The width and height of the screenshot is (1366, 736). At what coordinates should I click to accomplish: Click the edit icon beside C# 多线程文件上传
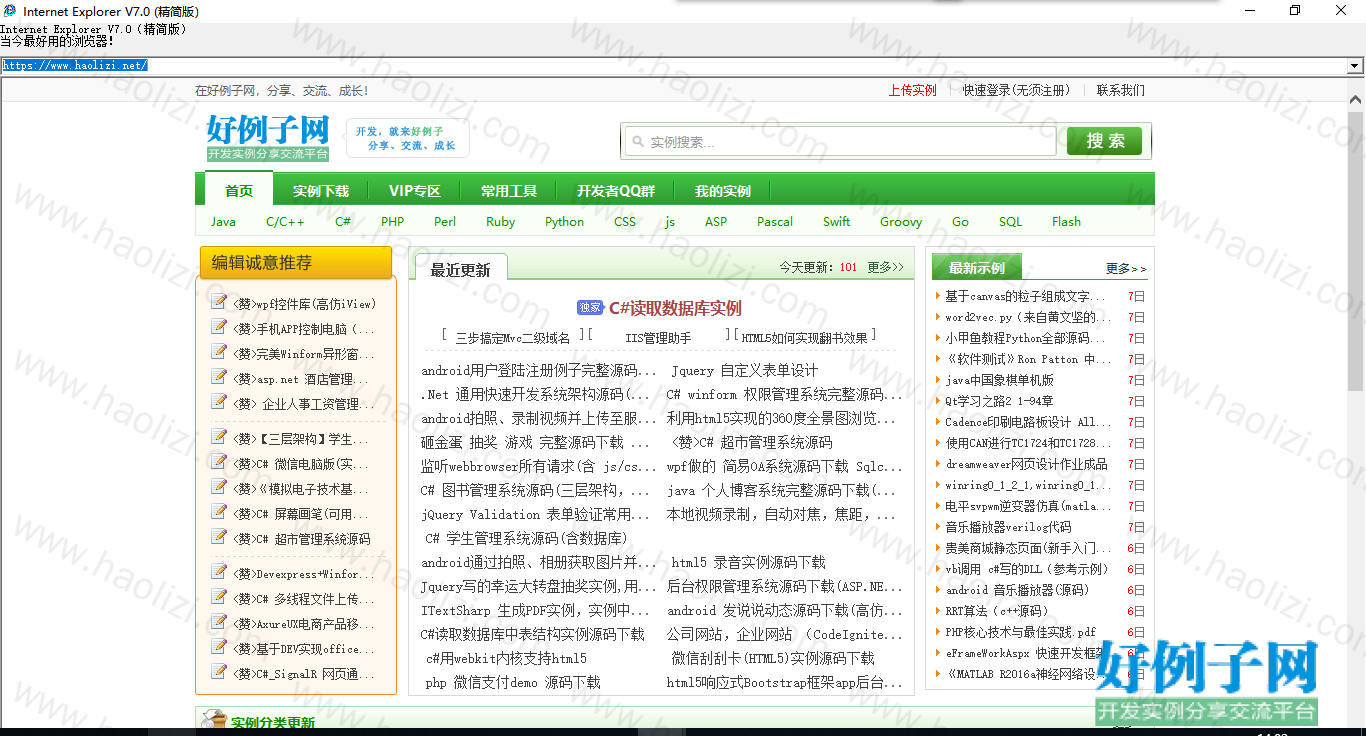[219, 596]
